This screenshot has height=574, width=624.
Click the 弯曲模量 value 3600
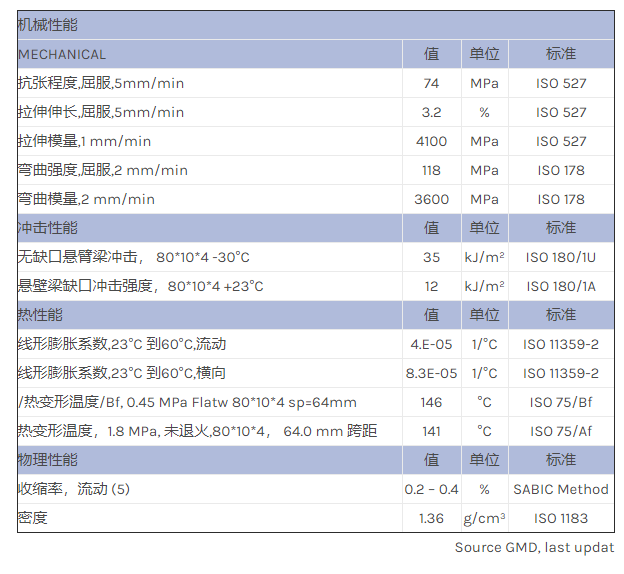[431, 199]
